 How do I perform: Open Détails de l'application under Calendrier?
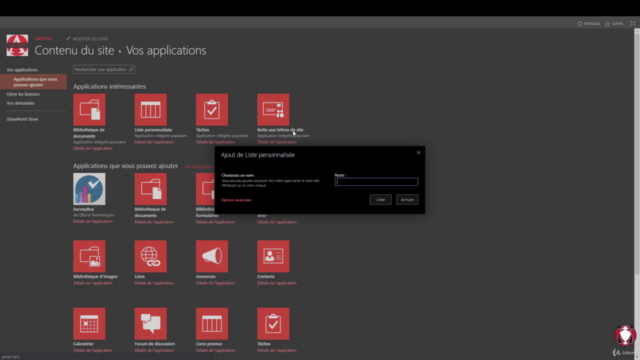coord(93,350)
